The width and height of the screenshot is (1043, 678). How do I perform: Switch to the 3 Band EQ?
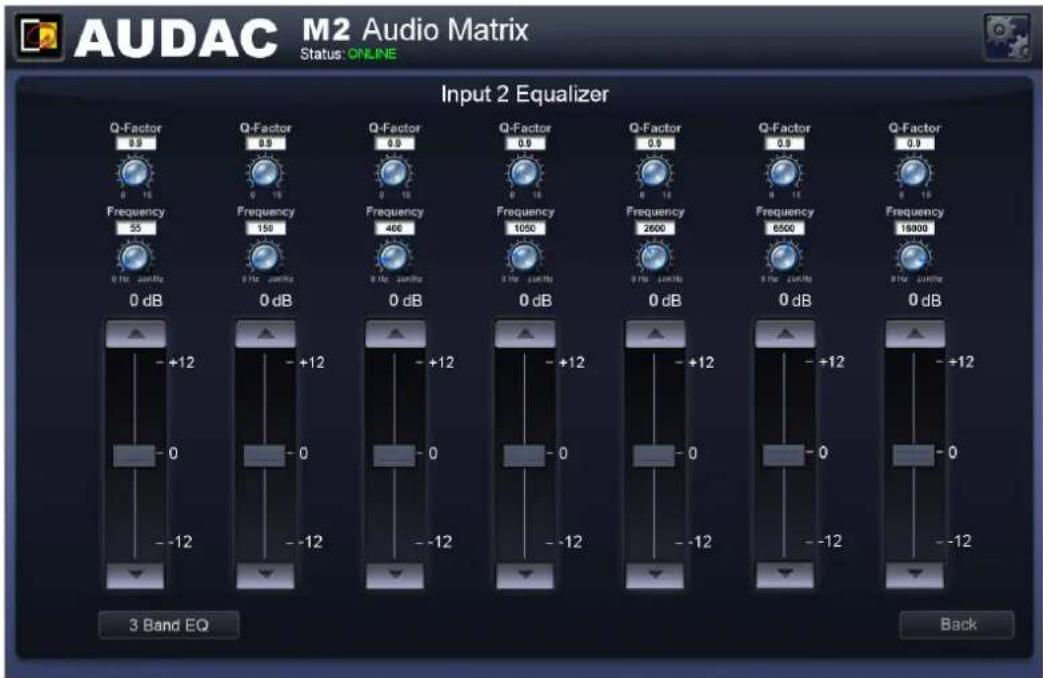(169, 625)
